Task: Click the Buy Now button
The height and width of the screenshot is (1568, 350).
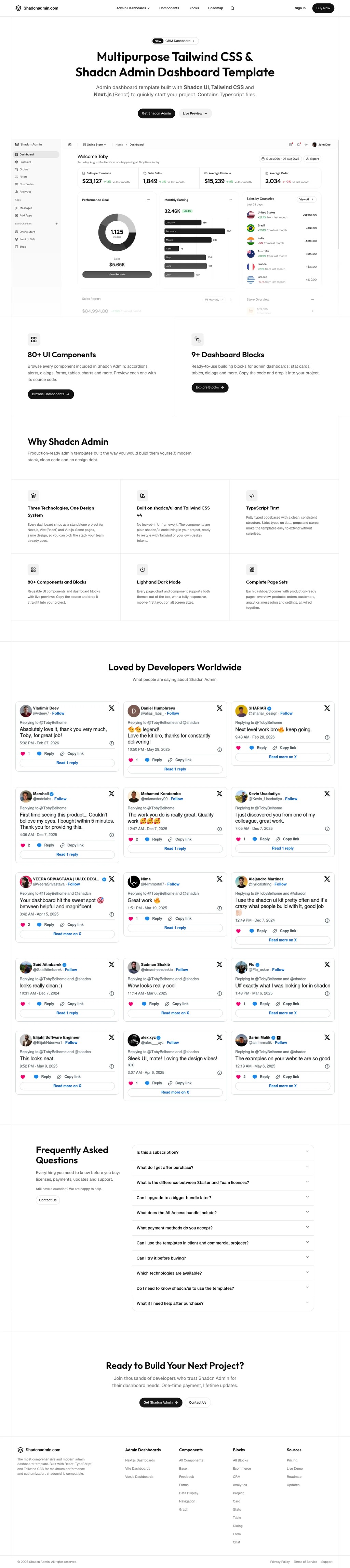Action: pos(323,8)
